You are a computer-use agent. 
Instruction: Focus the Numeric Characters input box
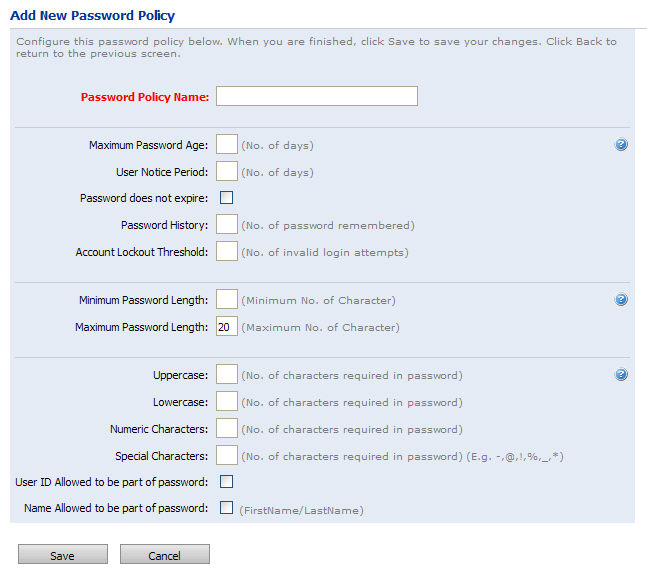coord(226,429)
